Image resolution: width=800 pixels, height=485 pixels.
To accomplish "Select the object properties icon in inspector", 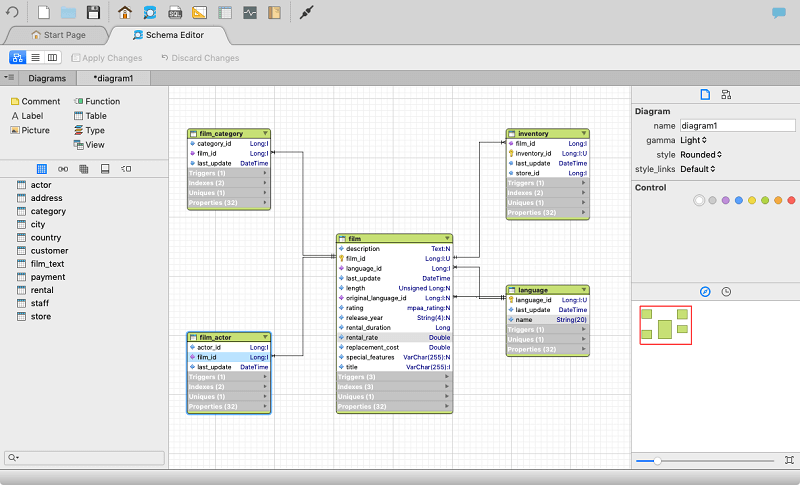I will coord(726,94).
